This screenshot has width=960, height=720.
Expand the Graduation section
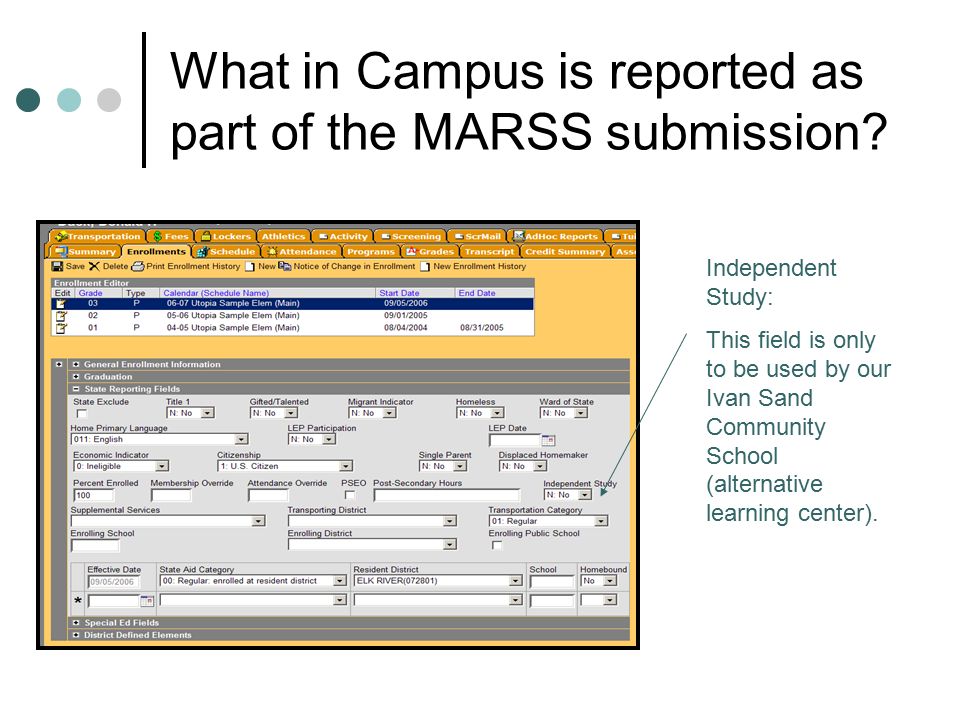(x=76, y=377)
